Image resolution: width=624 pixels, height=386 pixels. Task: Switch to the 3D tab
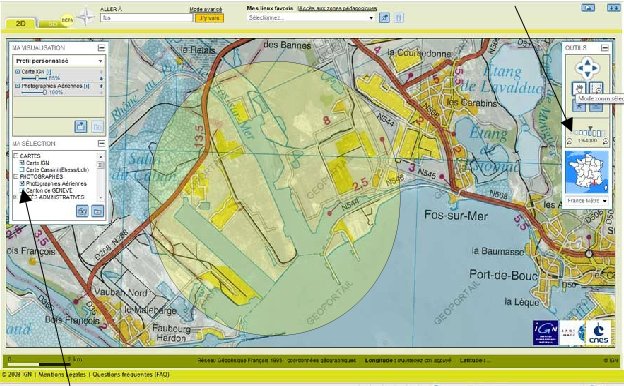[53, 24]
